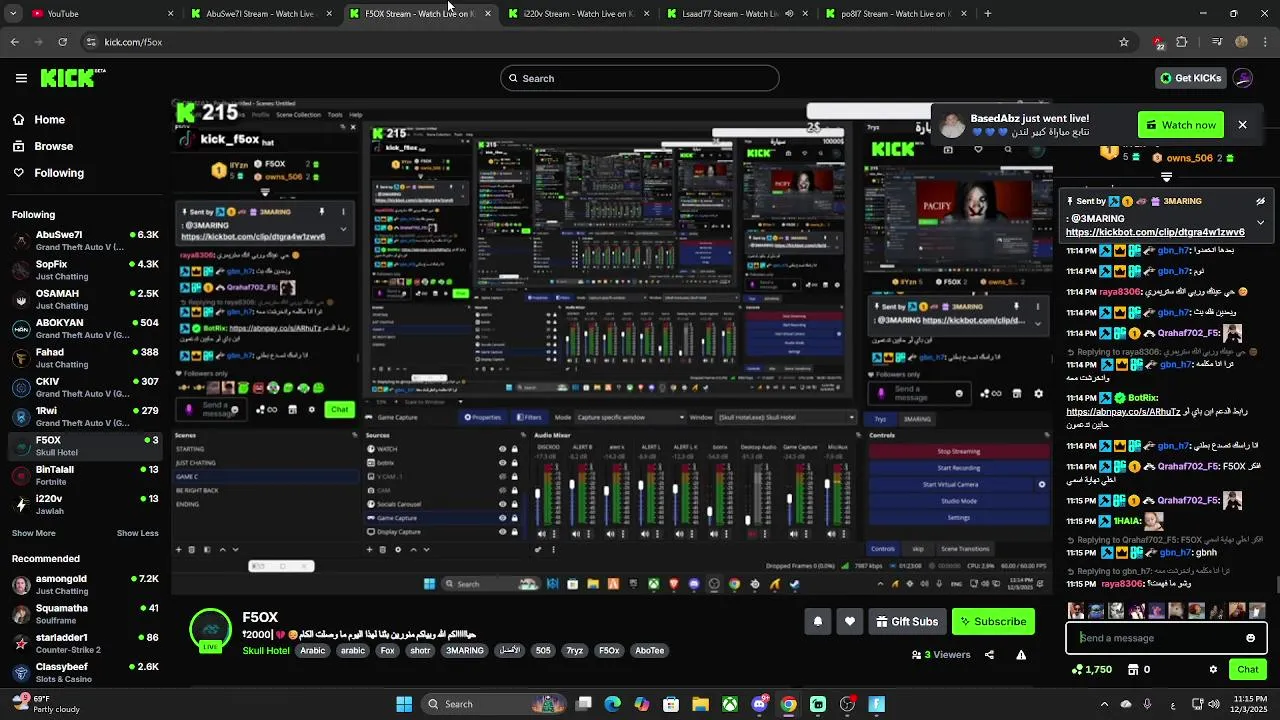Click the Gift Subs button
Viewport: 1280px width, 720px height.
[907, 621]
